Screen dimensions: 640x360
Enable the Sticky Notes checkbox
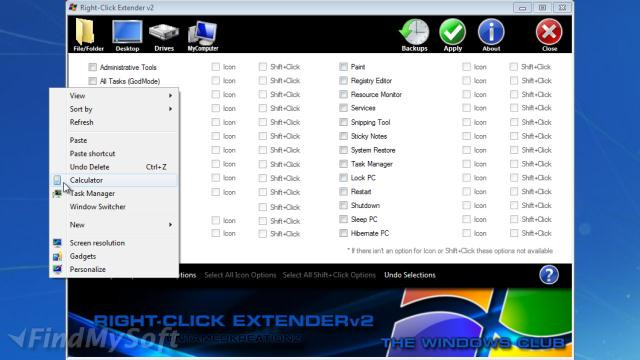pos(343,136)
